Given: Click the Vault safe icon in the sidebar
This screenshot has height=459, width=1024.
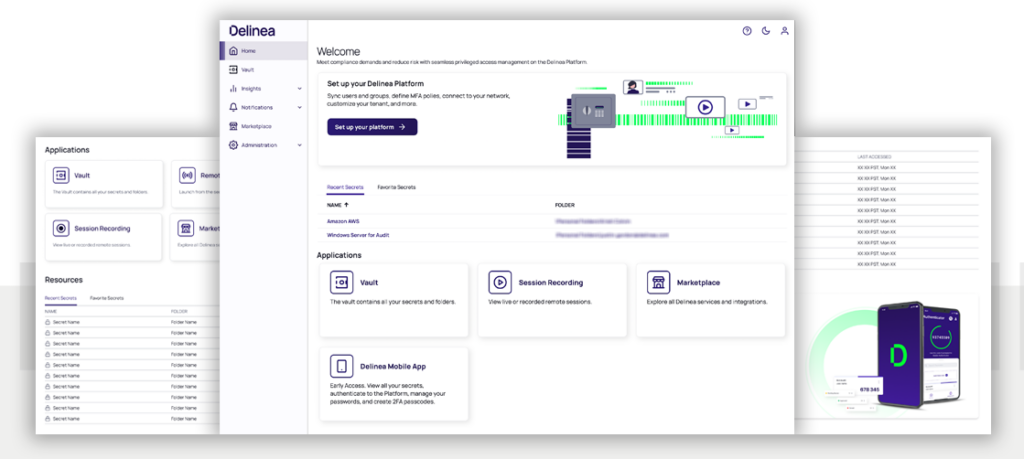Looking at the screenshot, I should (x=233, y=70).
